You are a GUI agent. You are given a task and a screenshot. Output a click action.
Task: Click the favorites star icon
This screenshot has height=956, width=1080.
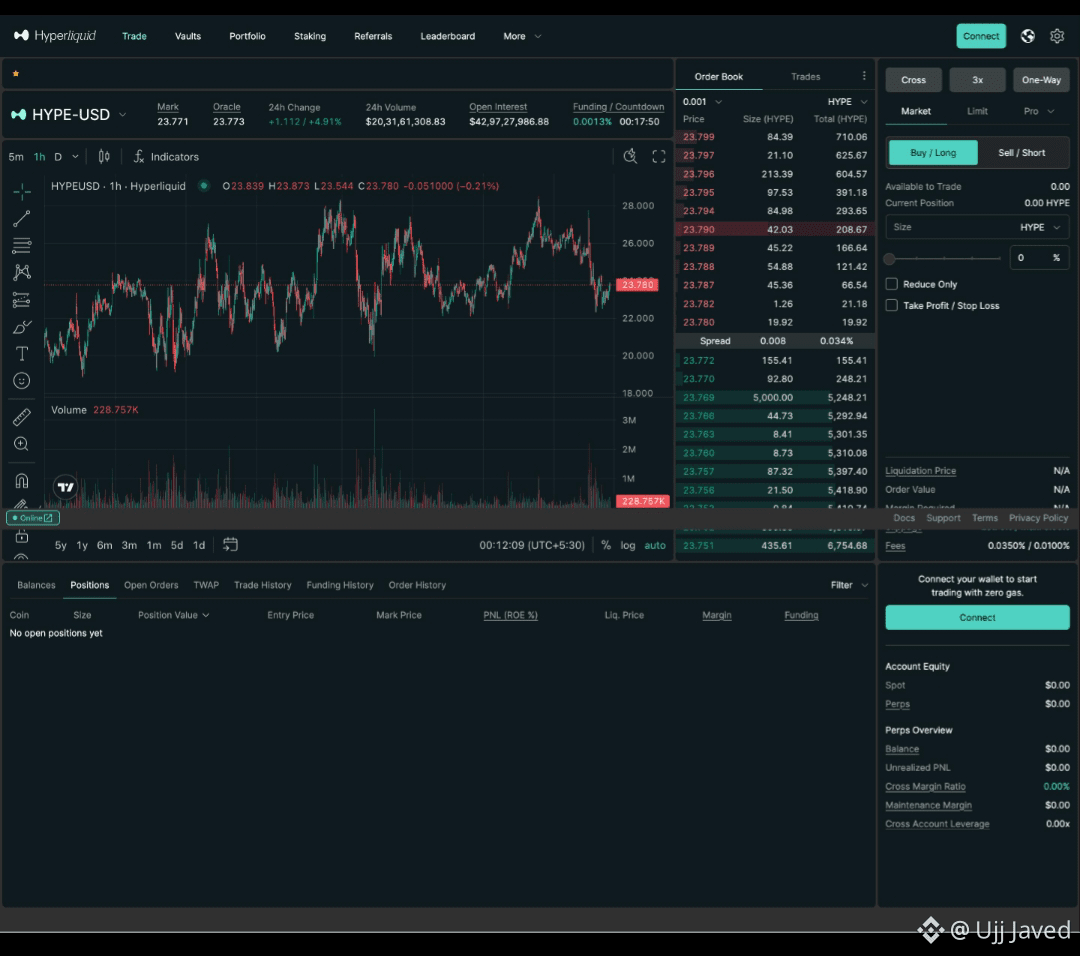(x=16, y=73)
